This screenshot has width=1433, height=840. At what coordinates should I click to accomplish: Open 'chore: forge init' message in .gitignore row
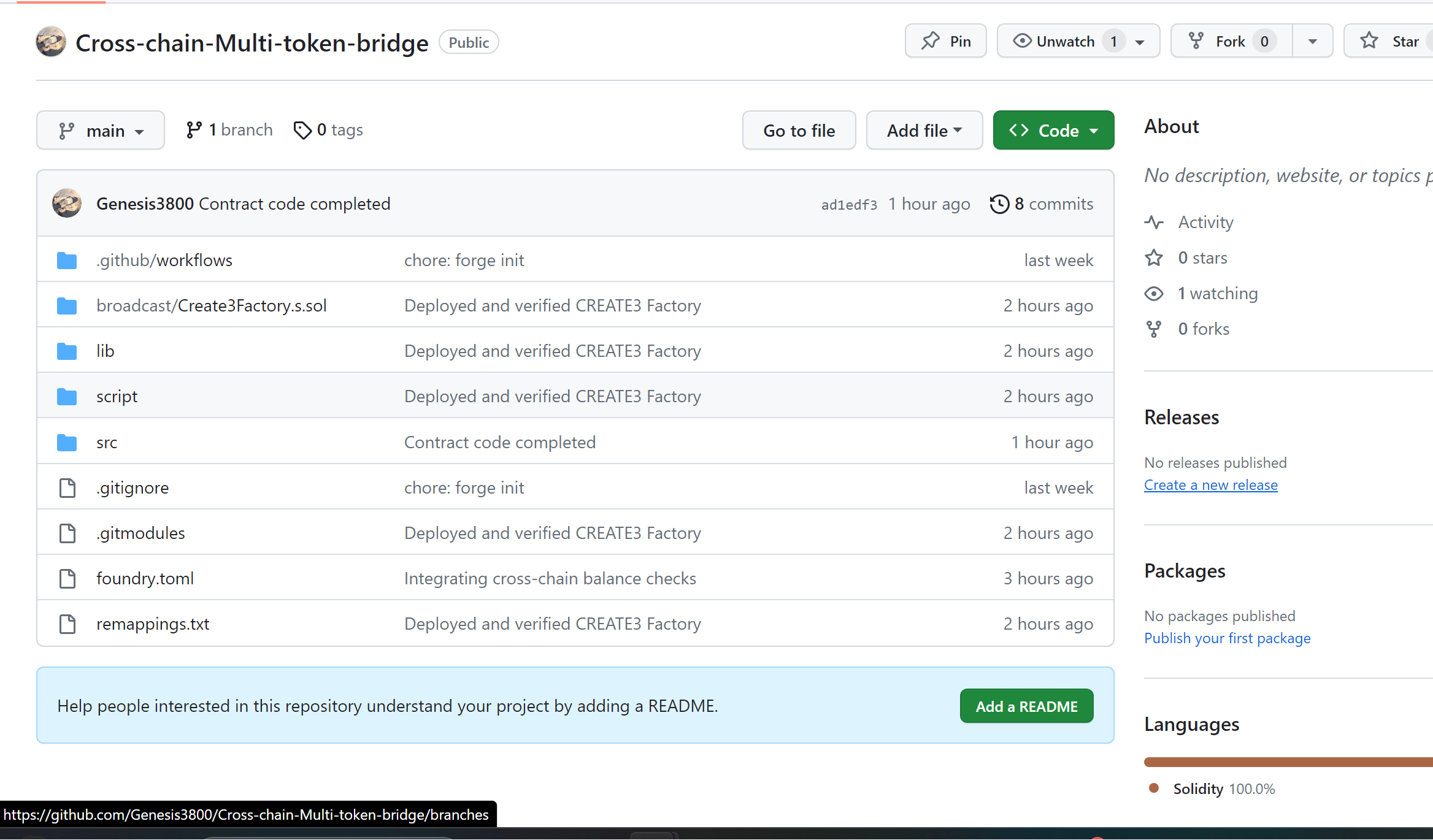[464, 488]
